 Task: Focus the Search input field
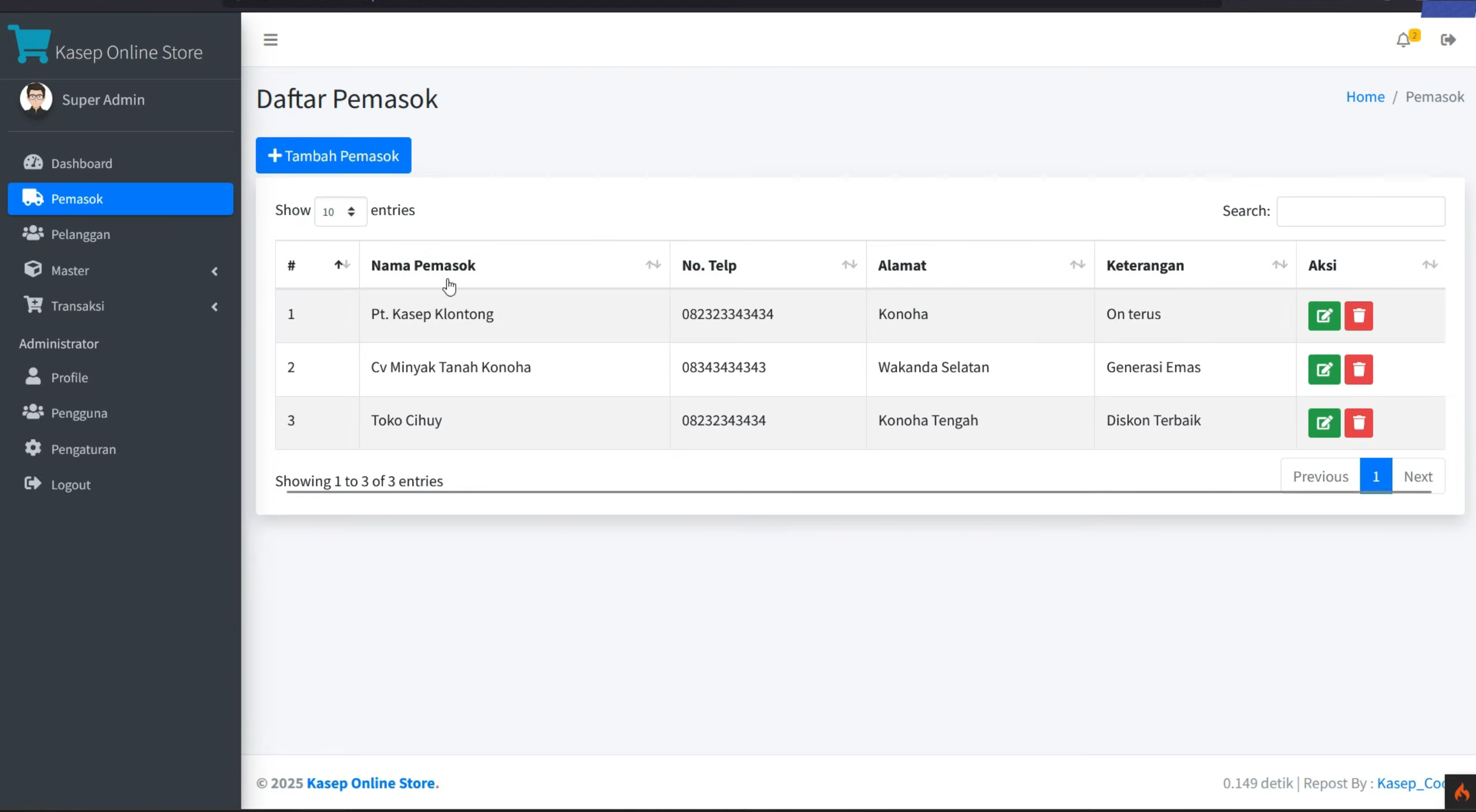point(1361,211)
